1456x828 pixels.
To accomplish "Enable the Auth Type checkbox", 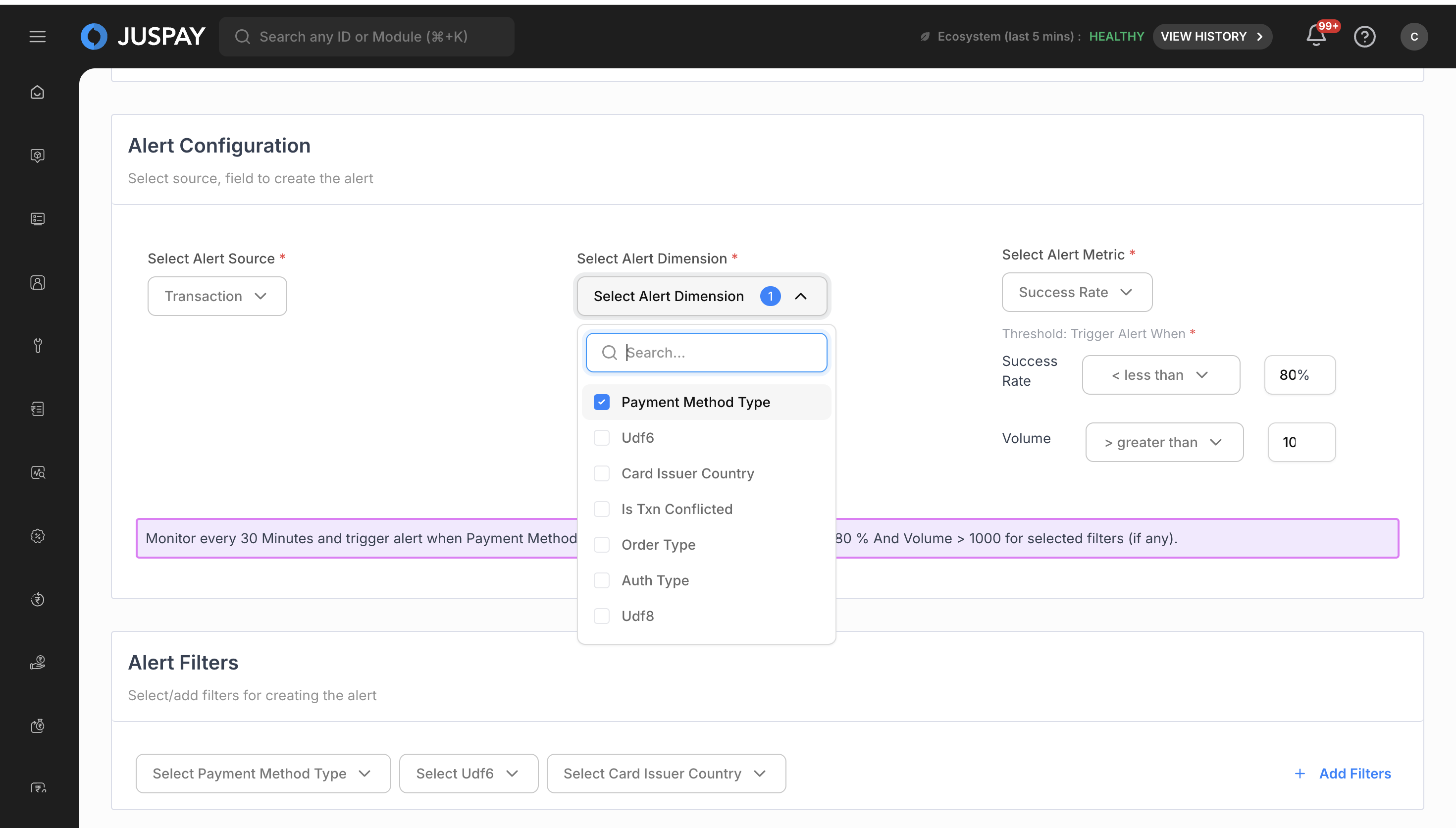I will 602,580.
